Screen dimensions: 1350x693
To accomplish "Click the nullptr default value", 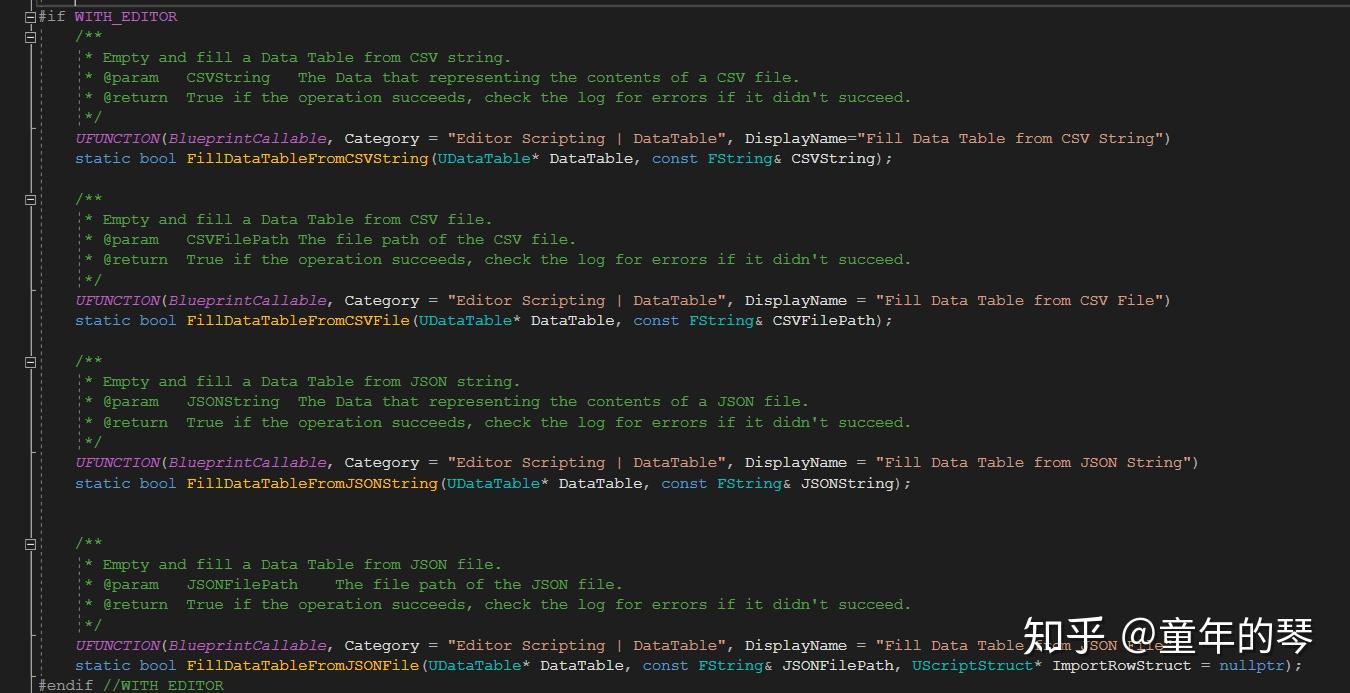I will pos(1252,665).
